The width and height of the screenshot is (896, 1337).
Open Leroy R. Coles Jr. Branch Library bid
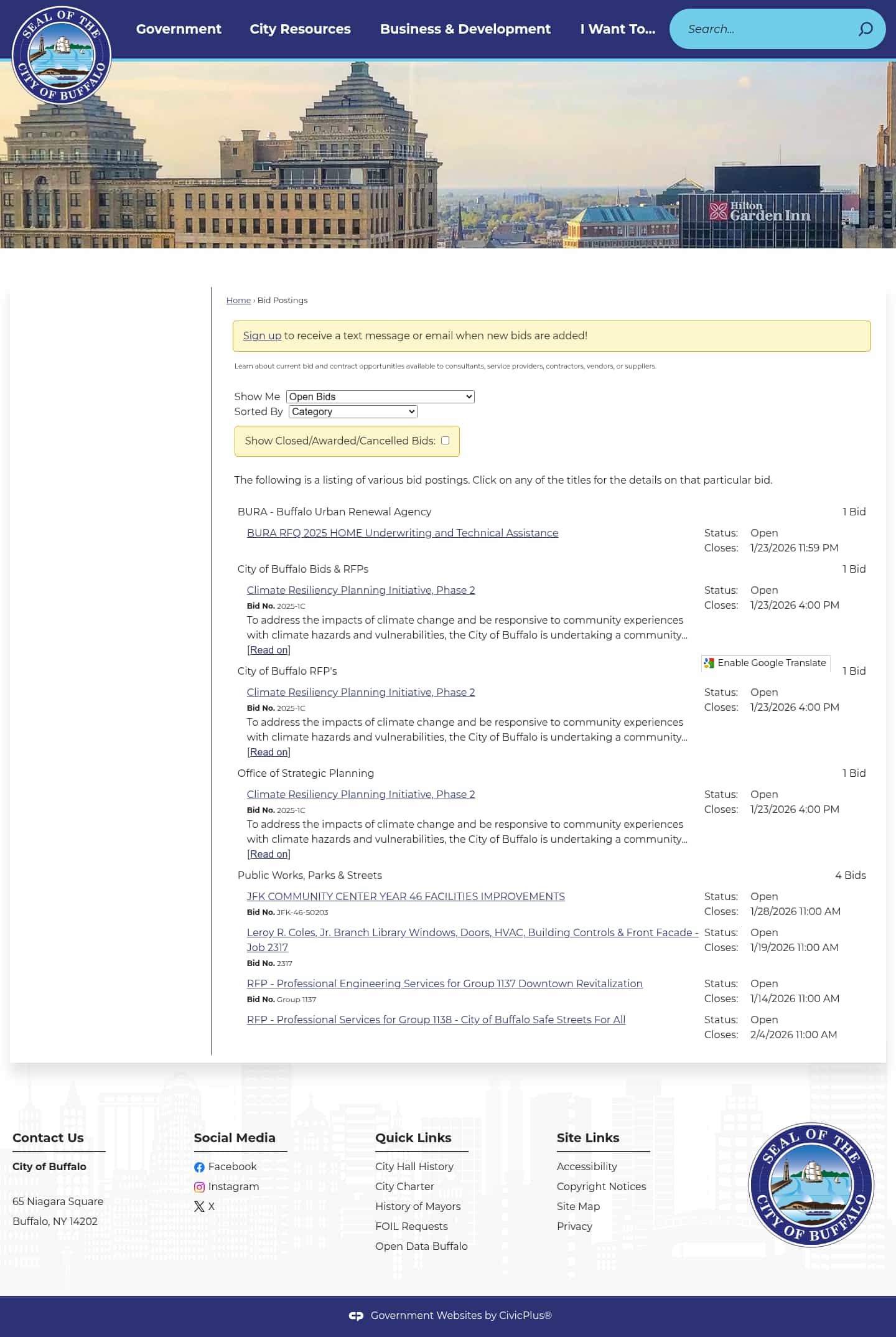click(x=472, y=940)
